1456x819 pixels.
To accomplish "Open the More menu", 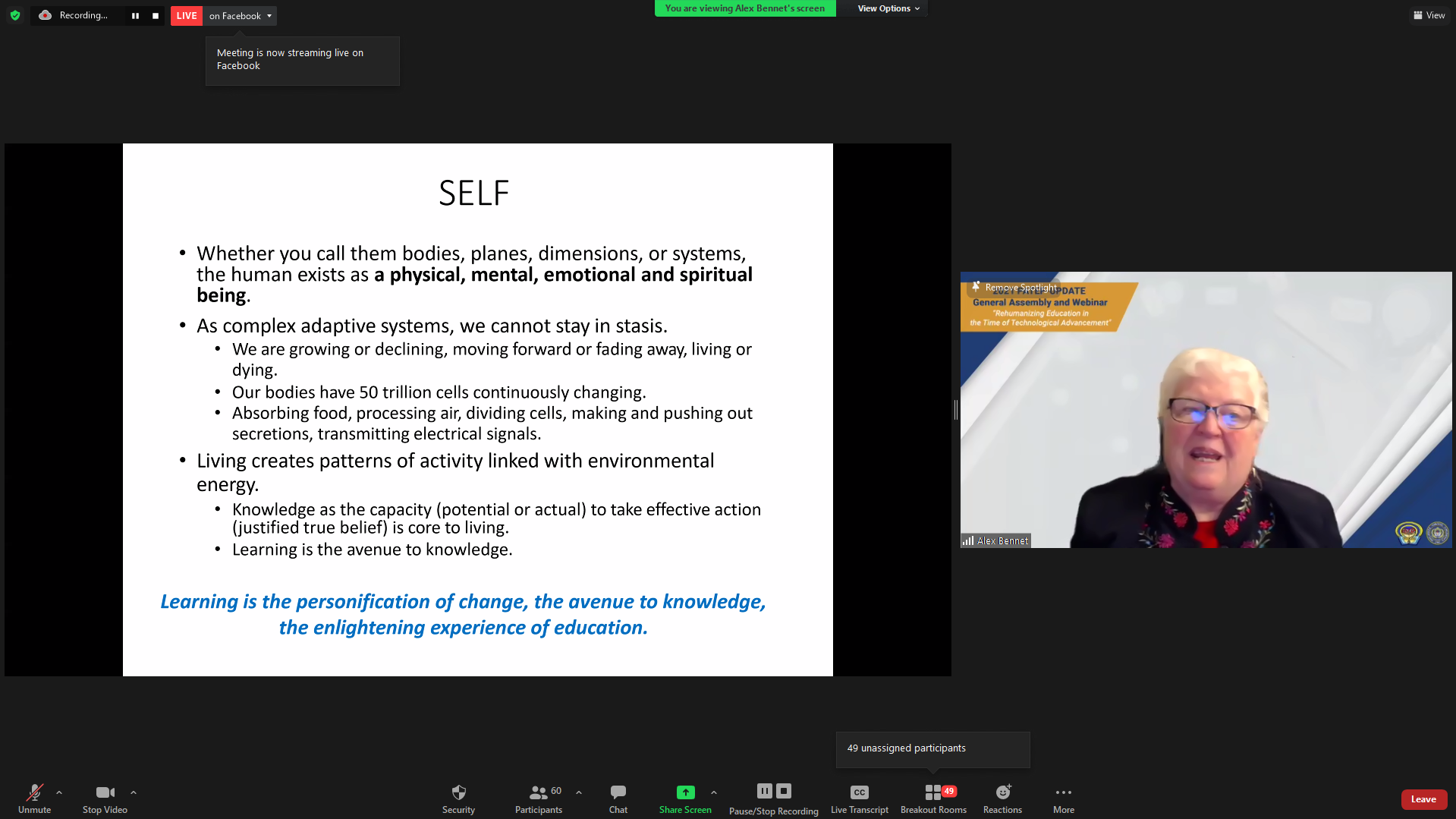I will (1063, 792).
